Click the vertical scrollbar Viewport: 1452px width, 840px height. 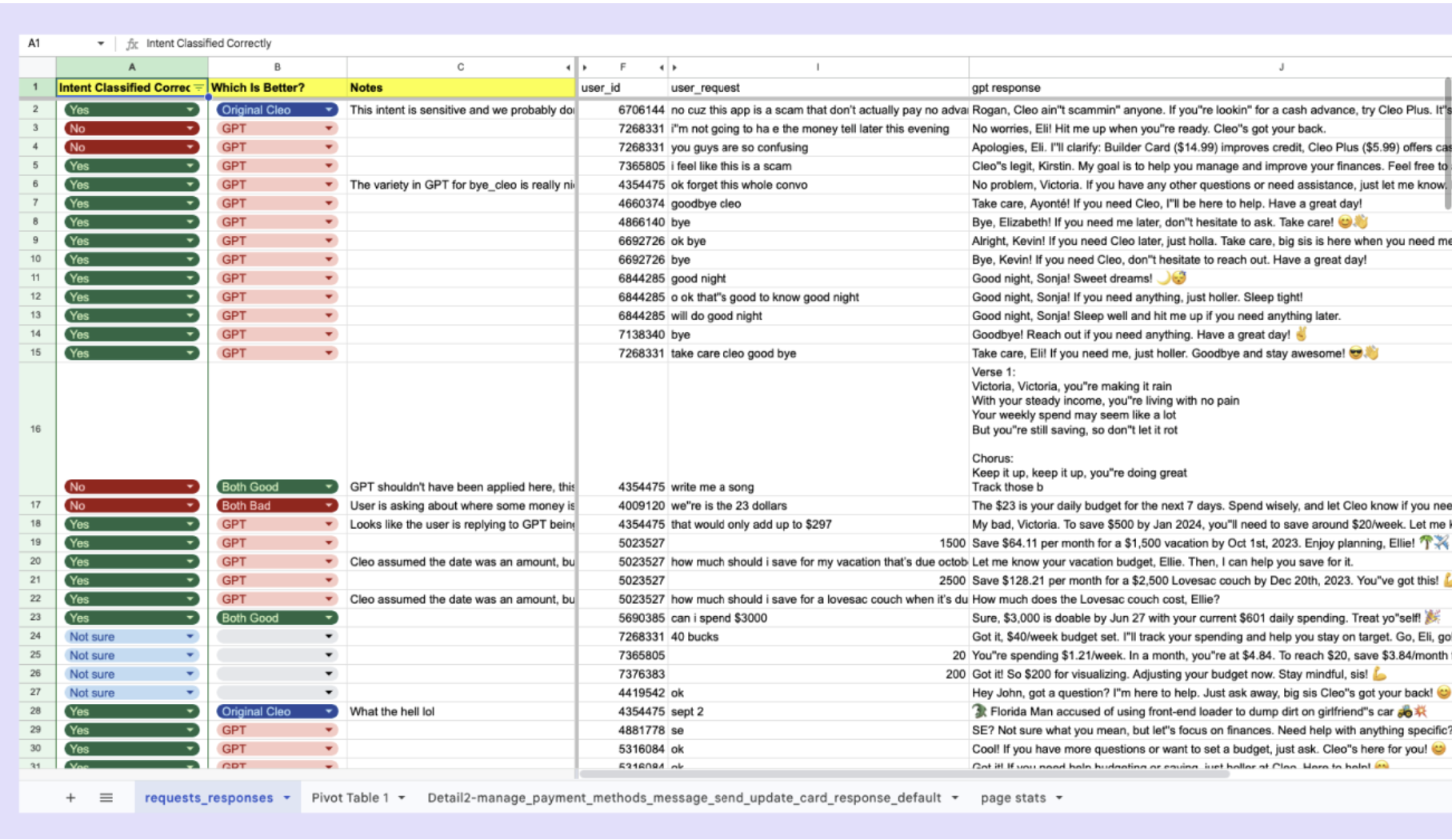[x=1448, y=144]
